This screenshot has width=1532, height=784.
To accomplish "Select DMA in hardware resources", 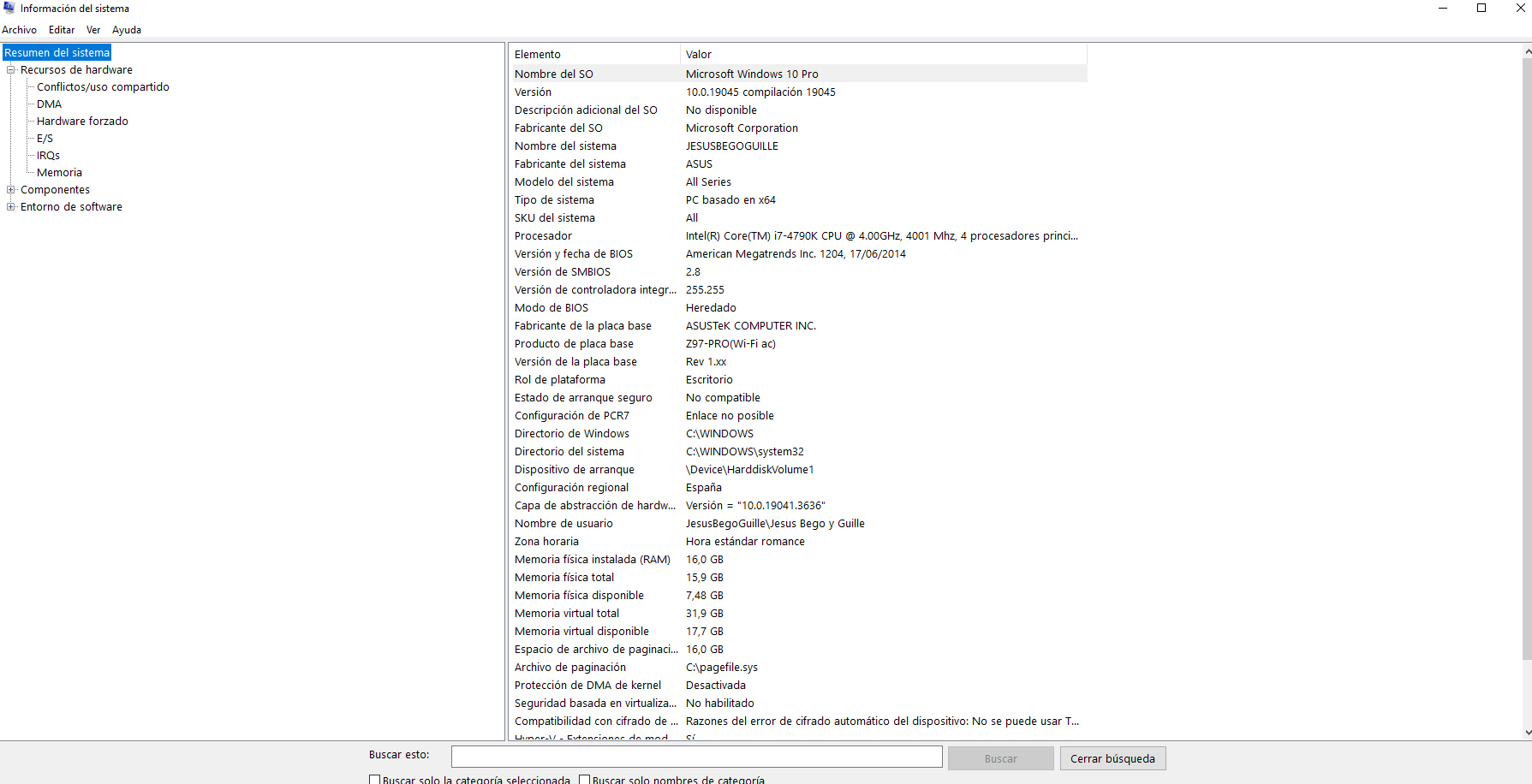I will coord(49,104).
